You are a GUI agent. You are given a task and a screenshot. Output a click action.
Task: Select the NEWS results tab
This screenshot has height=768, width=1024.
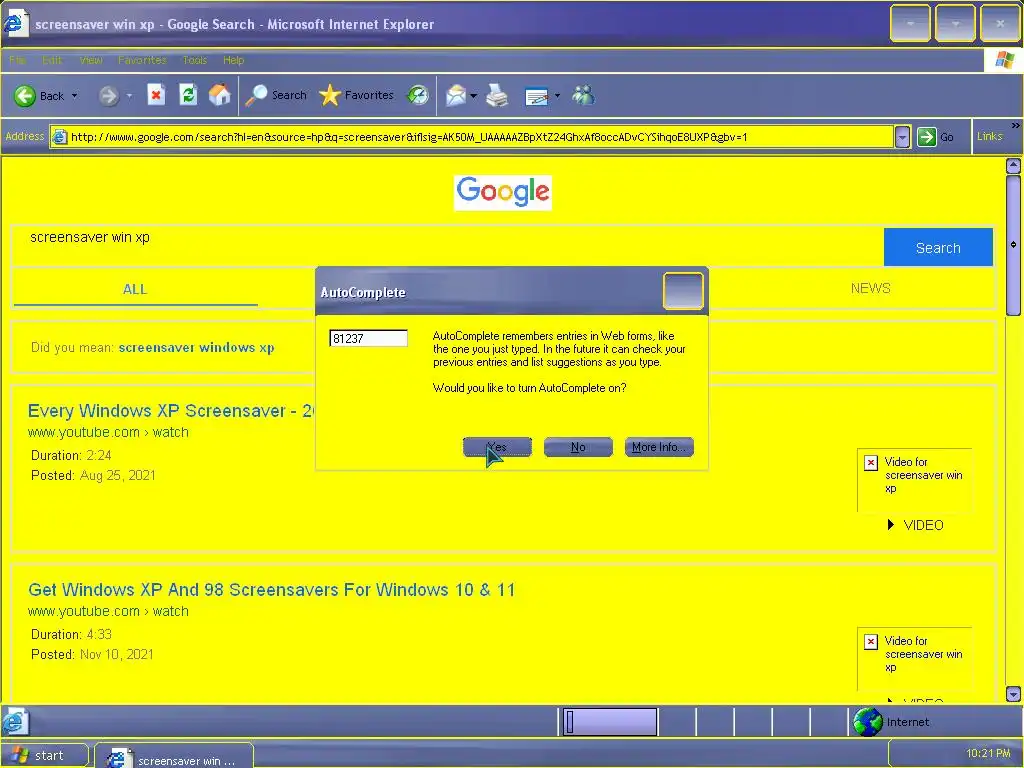(871, 288)
